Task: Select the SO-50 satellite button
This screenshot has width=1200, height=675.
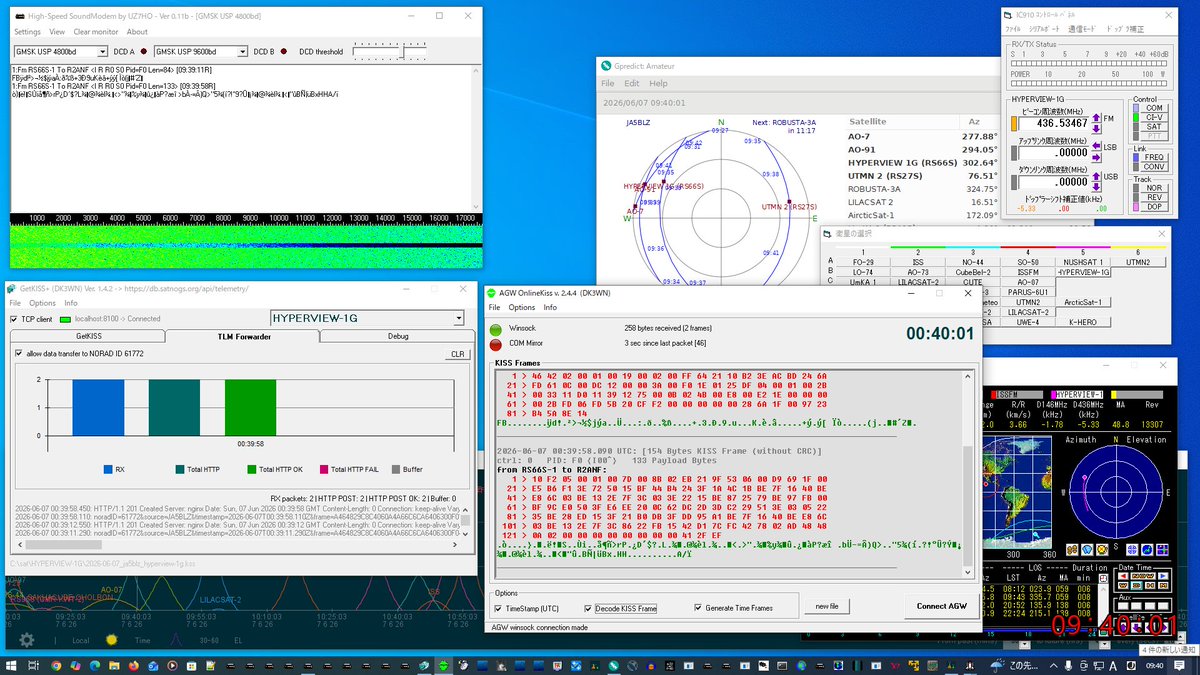Action: [x=1028, y=262]
